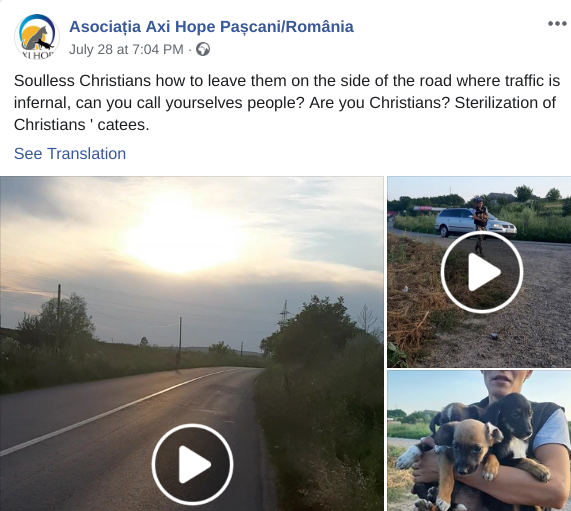Open the three-dot post options menu

(x=557, y=24)
